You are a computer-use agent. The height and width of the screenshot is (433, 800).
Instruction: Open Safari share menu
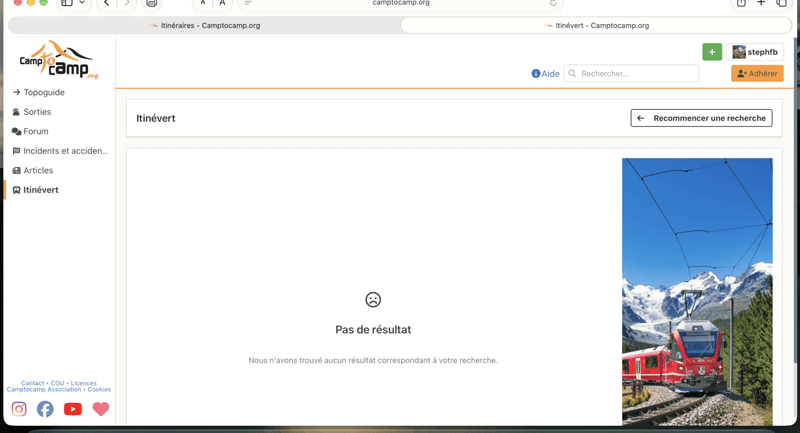pyautogui.click(x=741, y=3)
